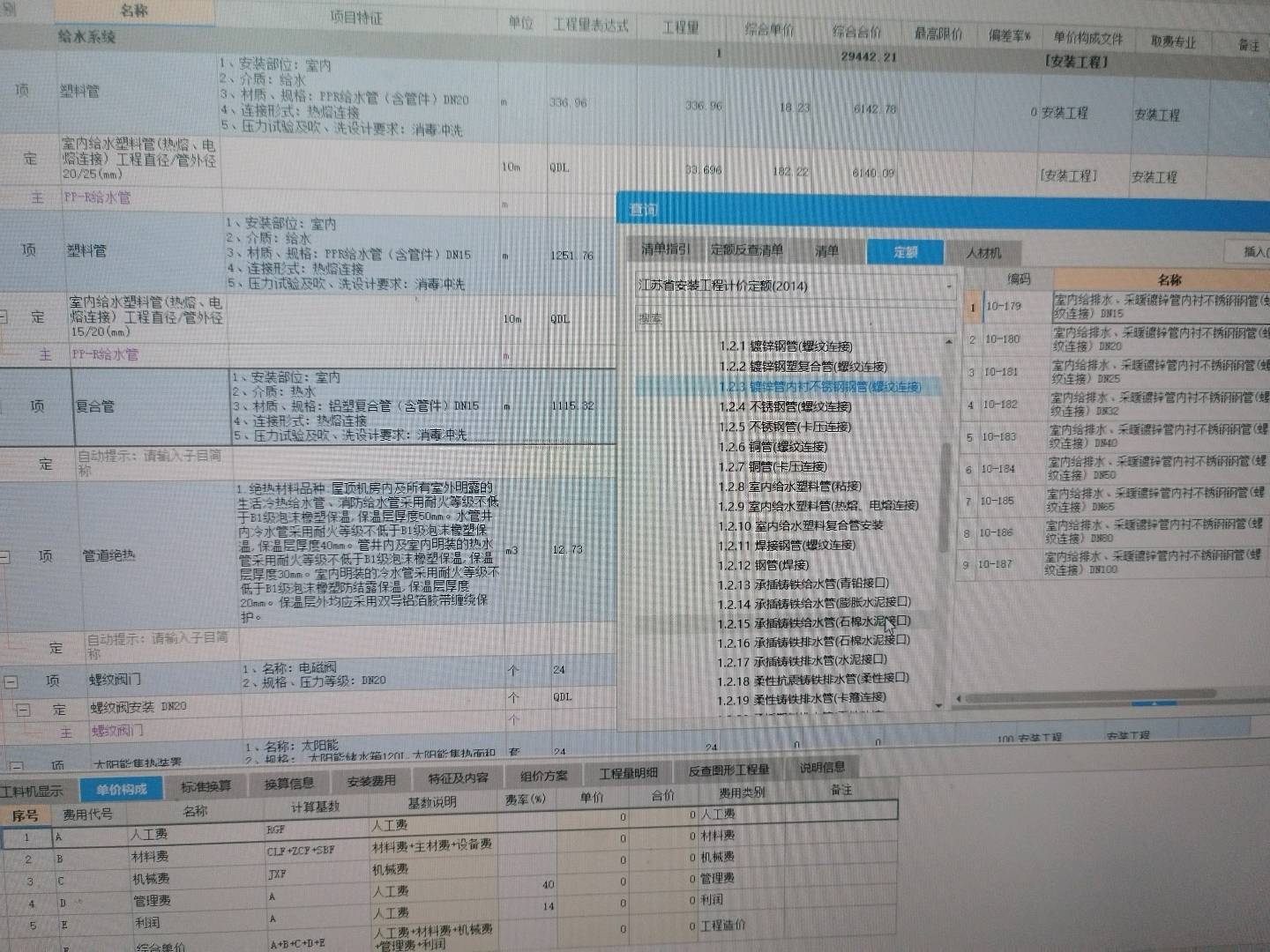Select tree item 1.2.14 承插铸铁给水管(膨胀水泥接口)
The image size is (1270, 952).
tap(814, 603)
